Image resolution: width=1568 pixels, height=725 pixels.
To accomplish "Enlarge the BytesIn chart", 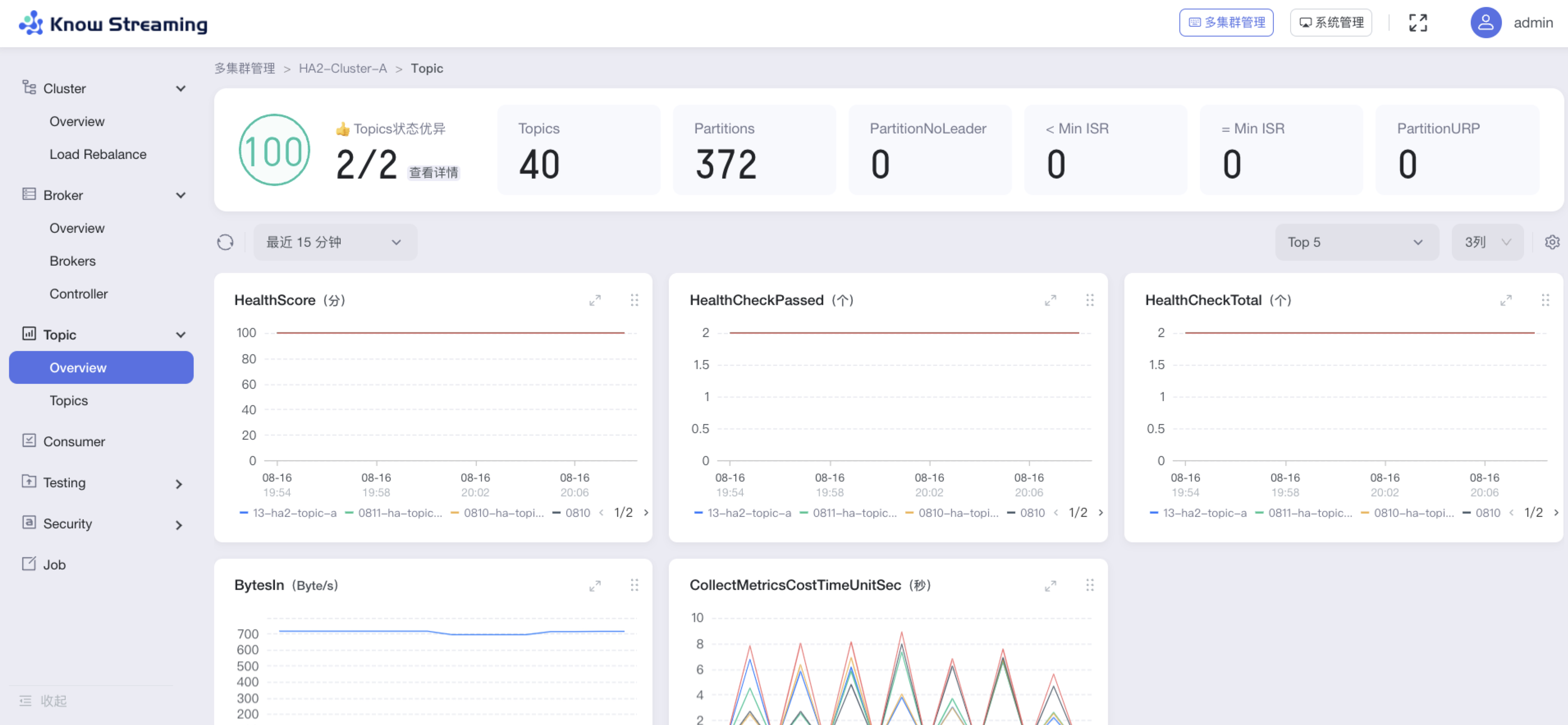I will click(595, 585).
